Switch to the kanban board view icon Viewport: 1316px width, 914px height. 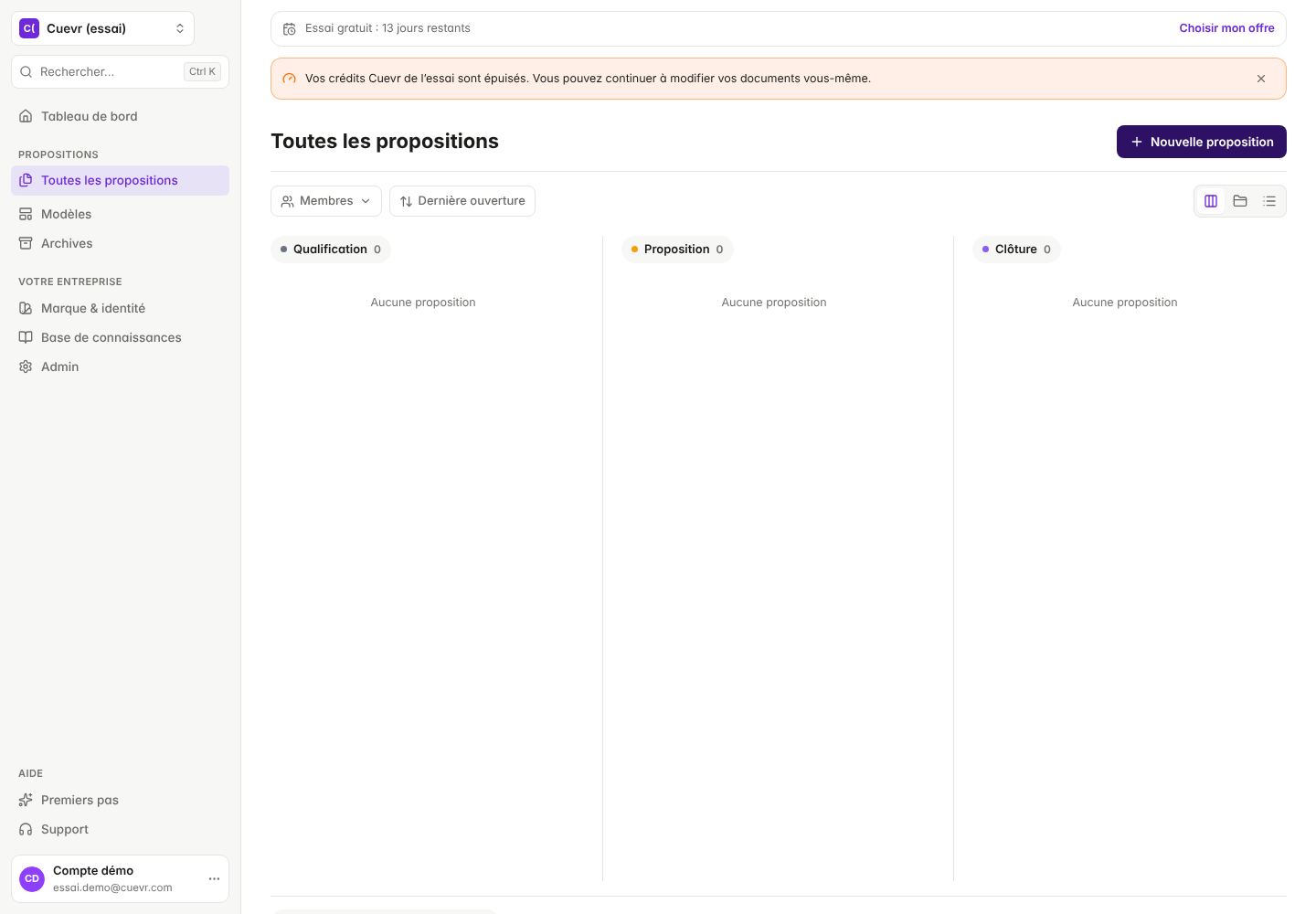(1211, 201)
